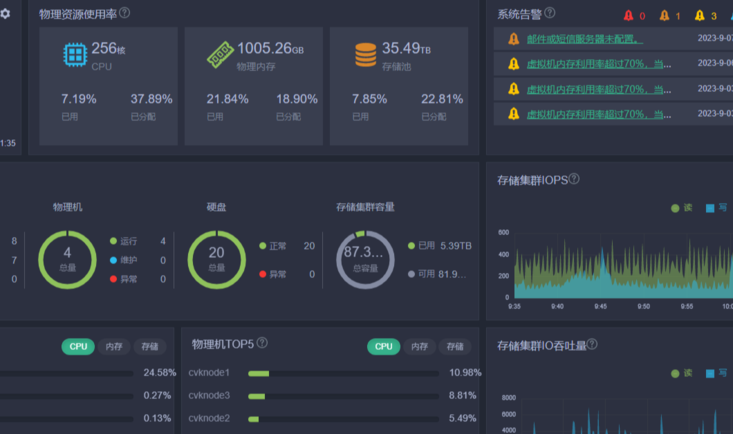Click the green physical memory icon

tap(220, 55)
